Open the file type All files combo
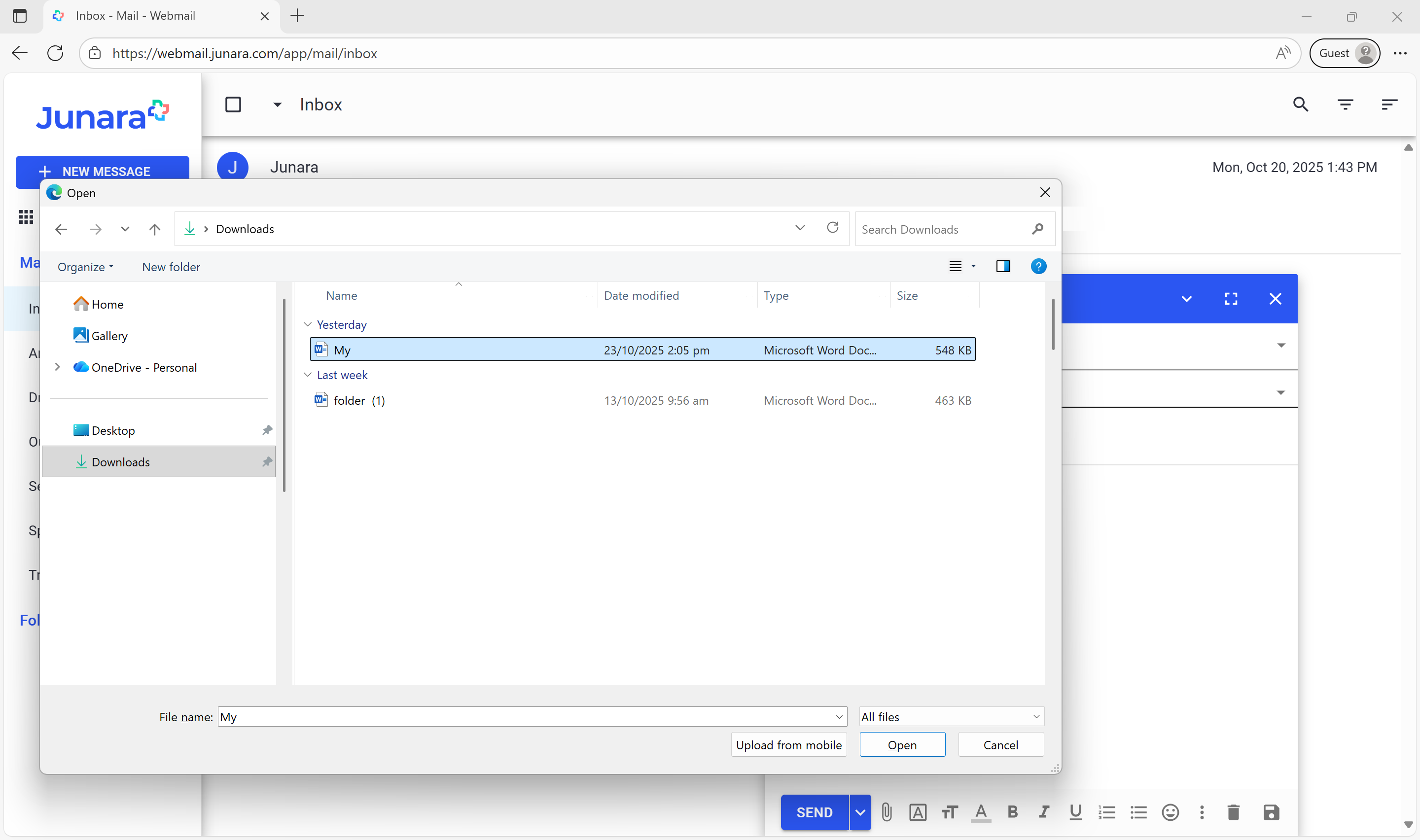 (952, 717)
